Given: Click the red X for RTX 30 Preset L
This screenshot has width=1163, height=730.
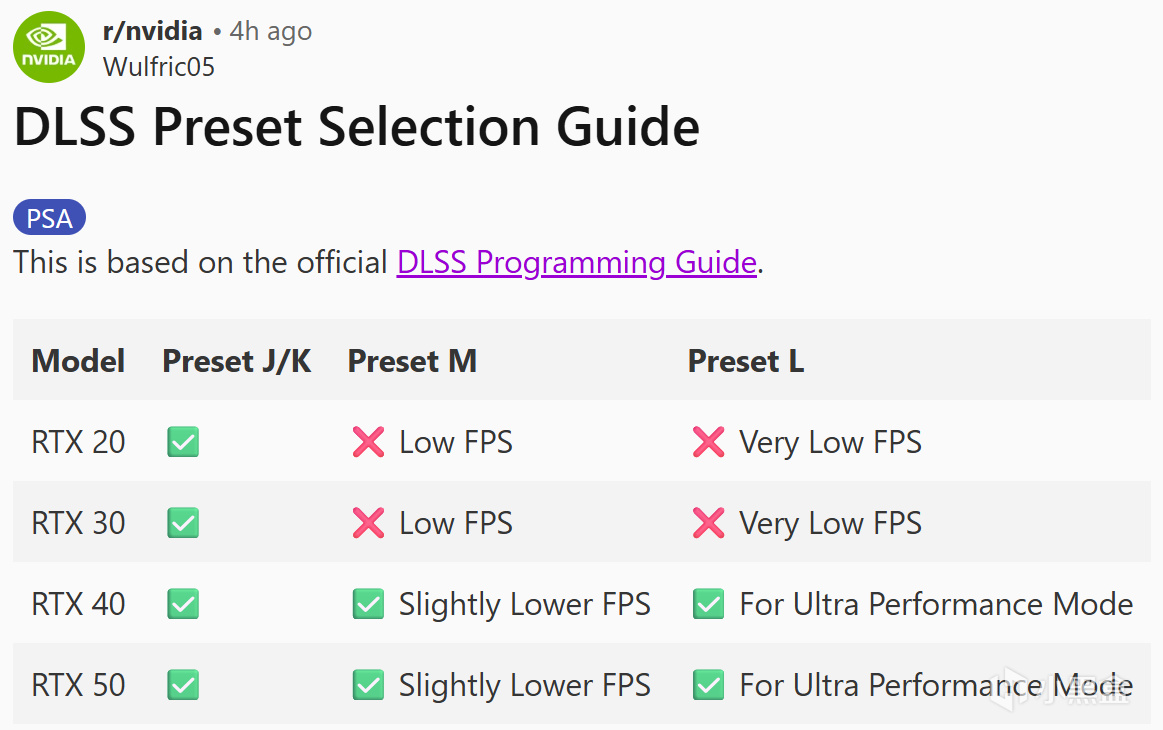Looking at the screenshot, I should pos(708,523).
